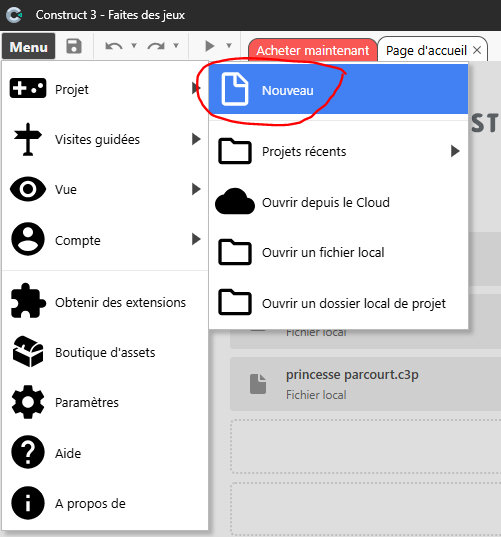Image resolution: width=501 pixels, height=537 pixels.
Task: Click the cloud icon for Ouvrir depuis le Cloud
Action: pos(235,201)
